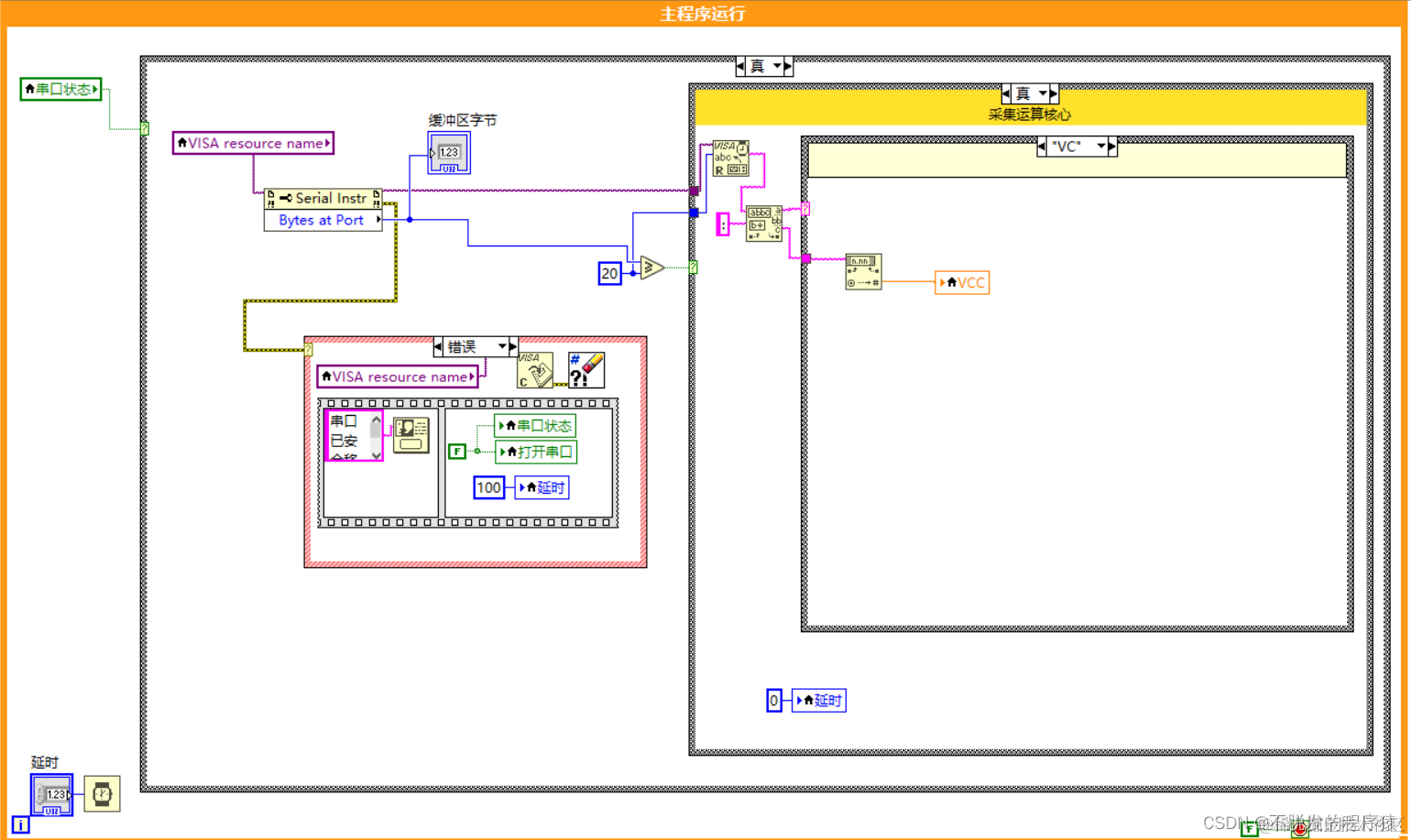Viewport: 1411px width, 840px height.
Task: Select the outer case selector terminal fed by 串口状态
Action: 144,128
